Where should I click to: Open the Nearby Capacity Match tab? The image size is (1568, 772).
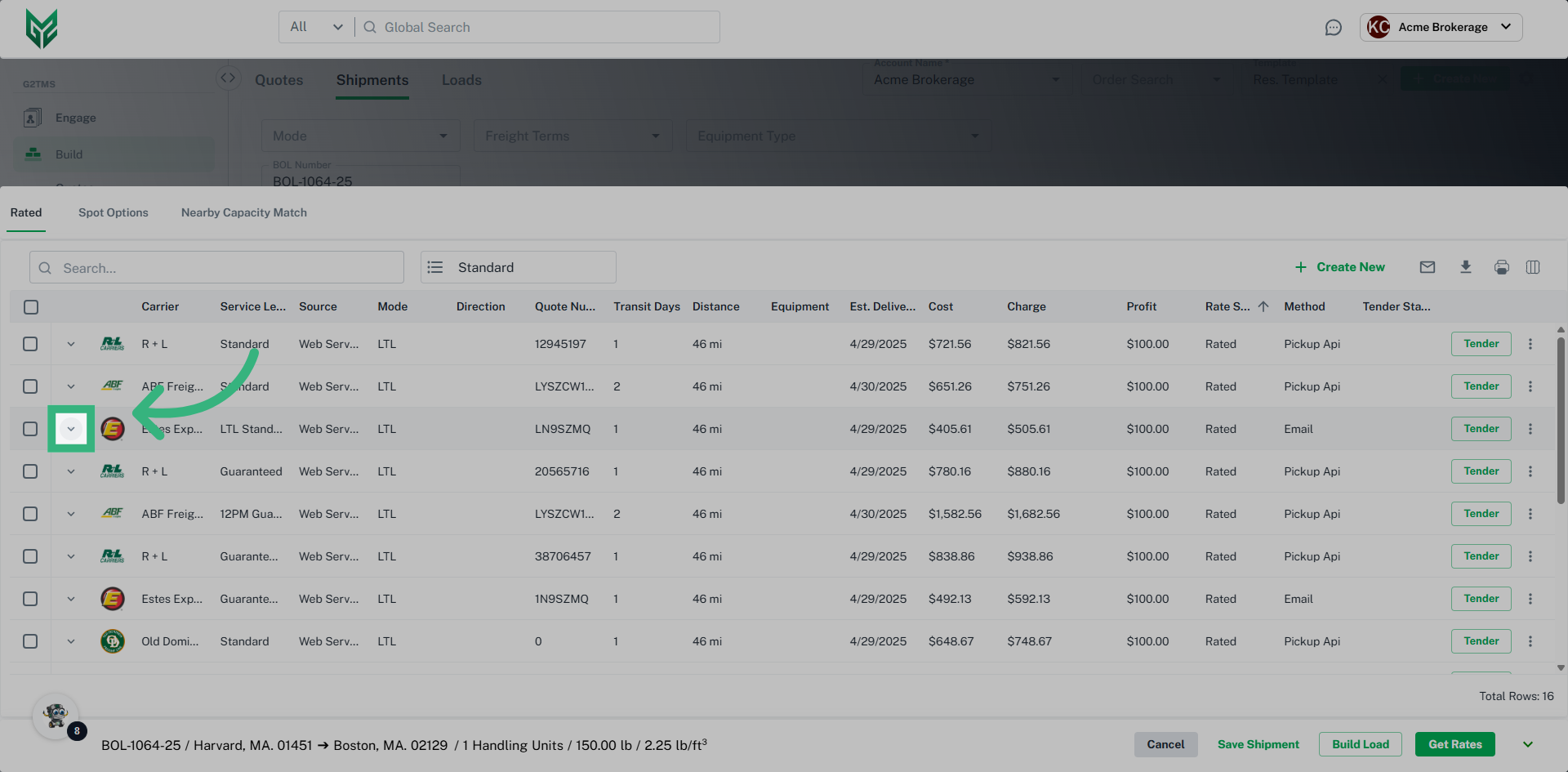point(243,212)
